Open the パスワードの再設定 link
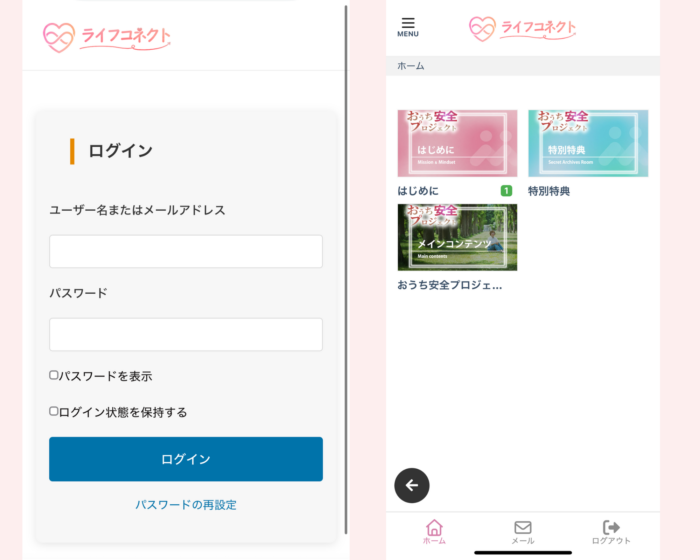Image resolution: width=700 pixels, height=560 pixels. coord(186,505)
